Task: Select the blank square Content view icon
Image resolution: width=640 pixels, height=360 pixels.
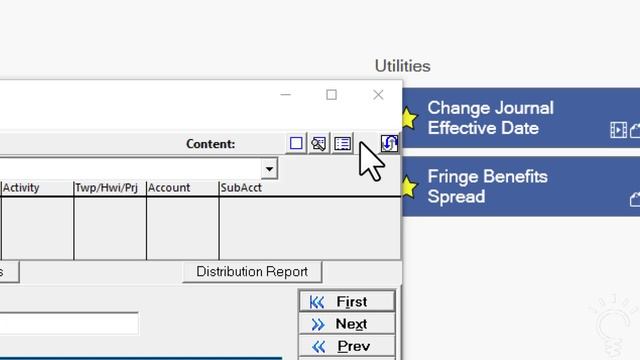Action: [296, 144]
